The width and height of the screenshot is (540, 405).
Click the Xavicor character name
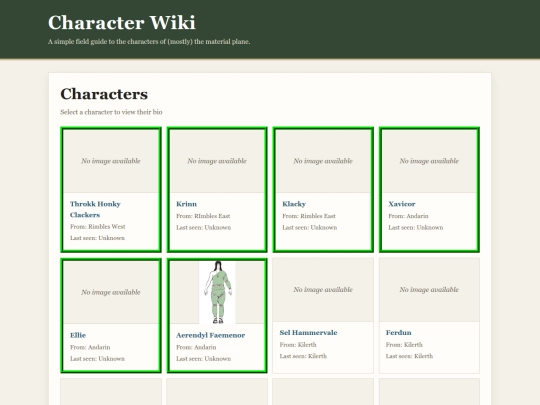click(x=402, y=204)
